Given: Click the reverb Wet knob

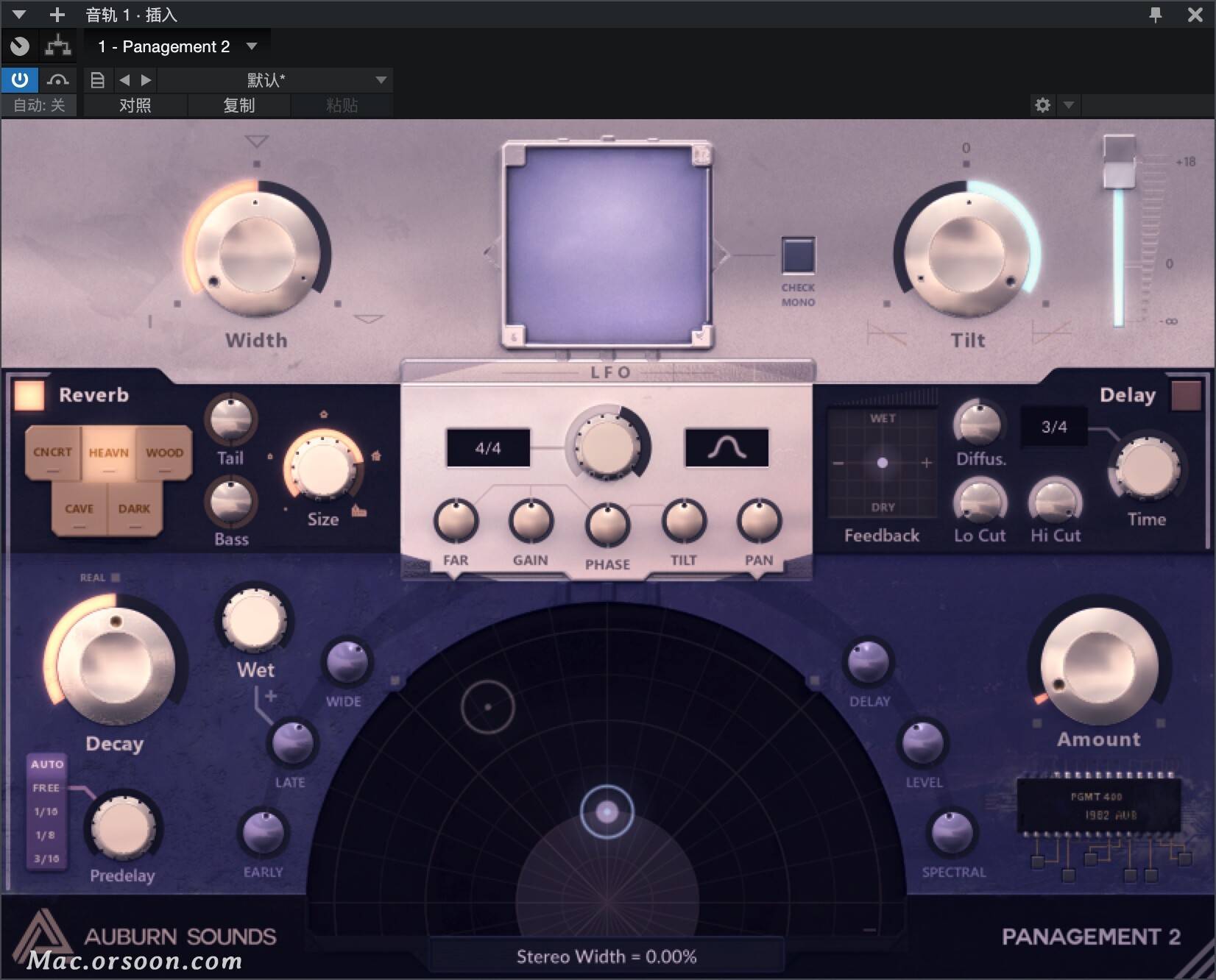Looking at the screenshot, I should click(x=255, y=619).
